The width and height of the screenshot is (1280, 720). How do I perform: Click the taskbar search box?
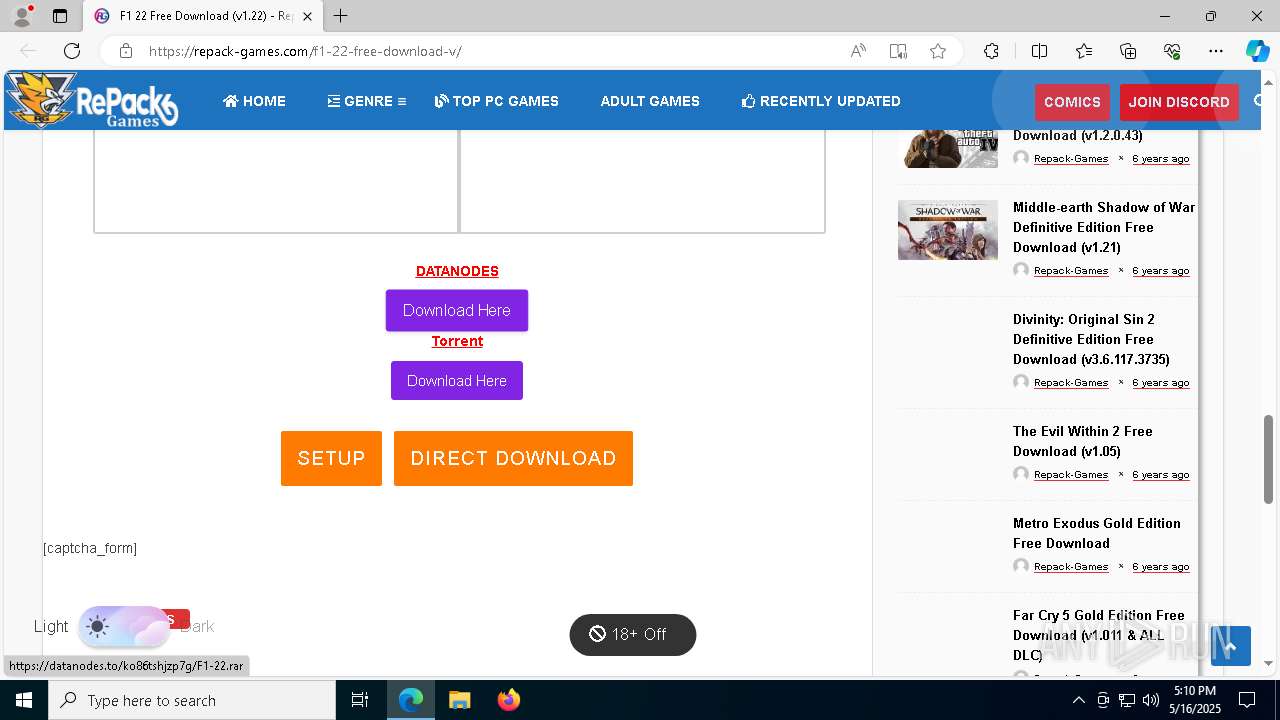pos(192,700)
